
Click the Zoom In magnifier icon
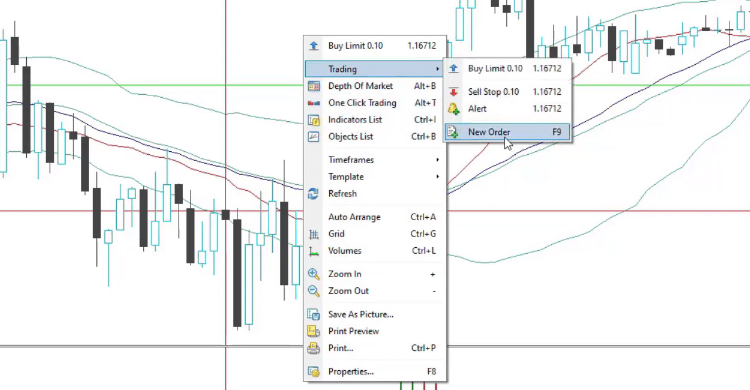pyautogui.click(x=314, y=274)
